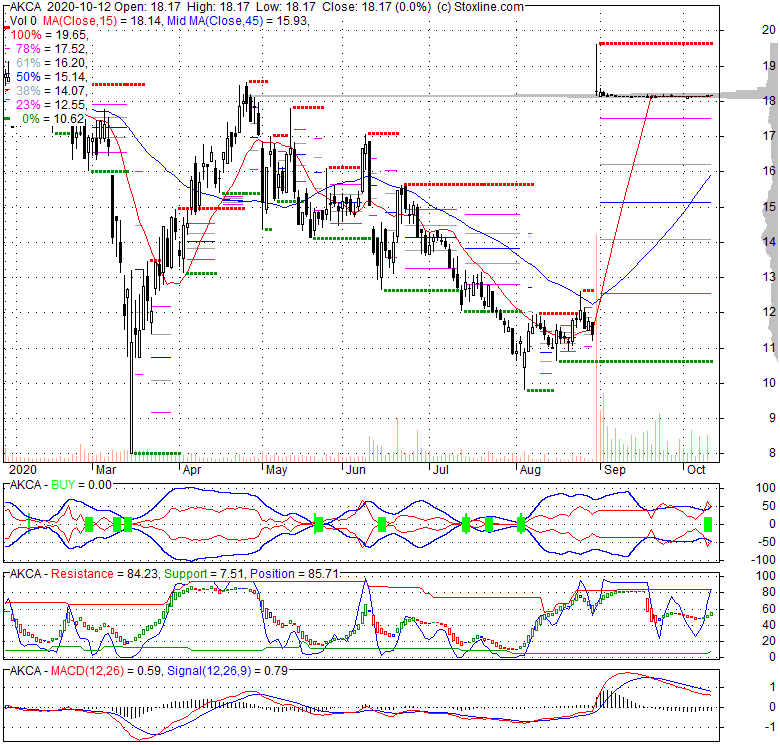Click the 'Close: 18.17 (0.0%)' value

coord(376,7)
